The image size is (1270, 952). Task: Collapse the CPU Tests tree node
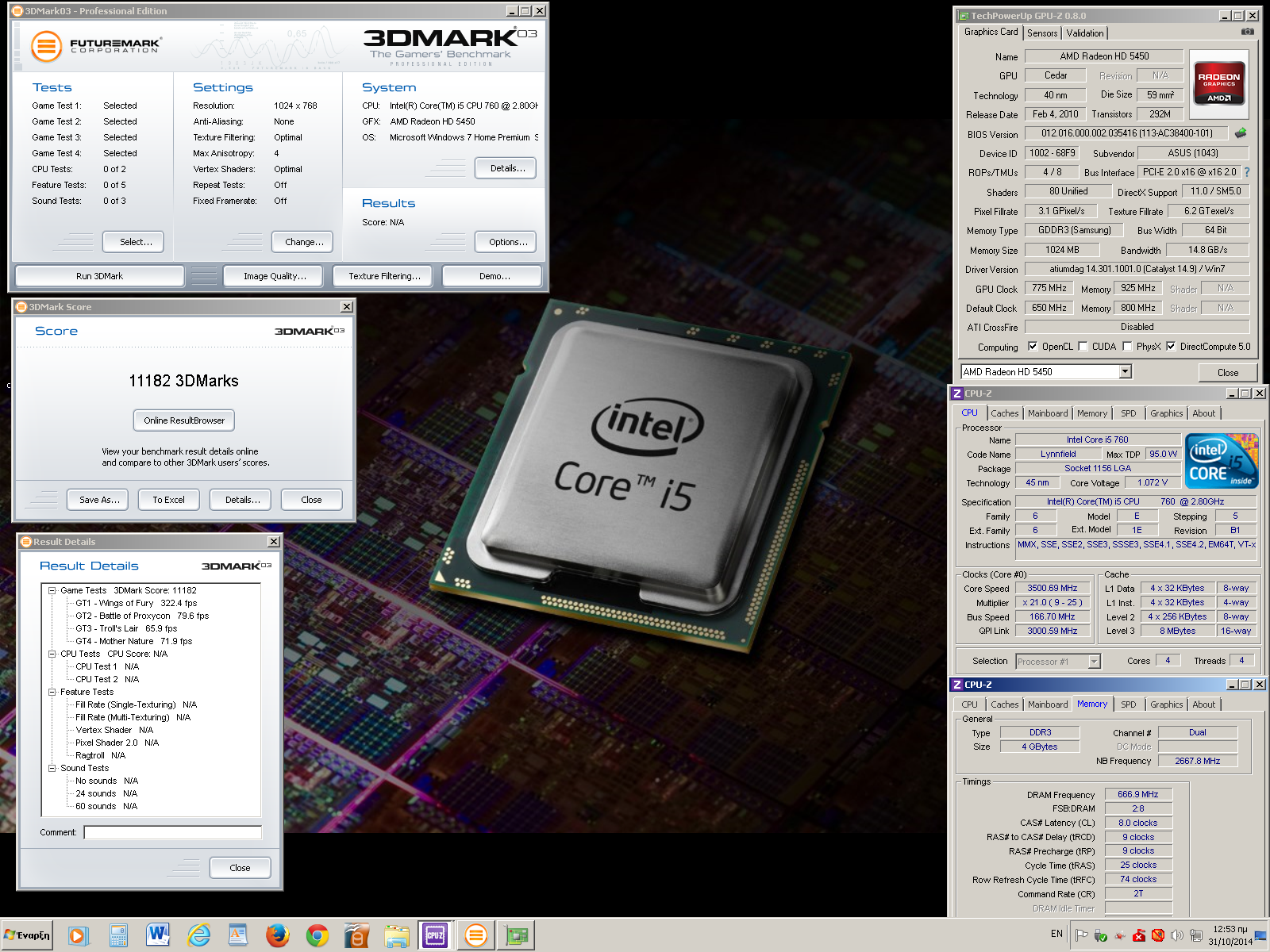pyautogui.click(x=52, y=654)
